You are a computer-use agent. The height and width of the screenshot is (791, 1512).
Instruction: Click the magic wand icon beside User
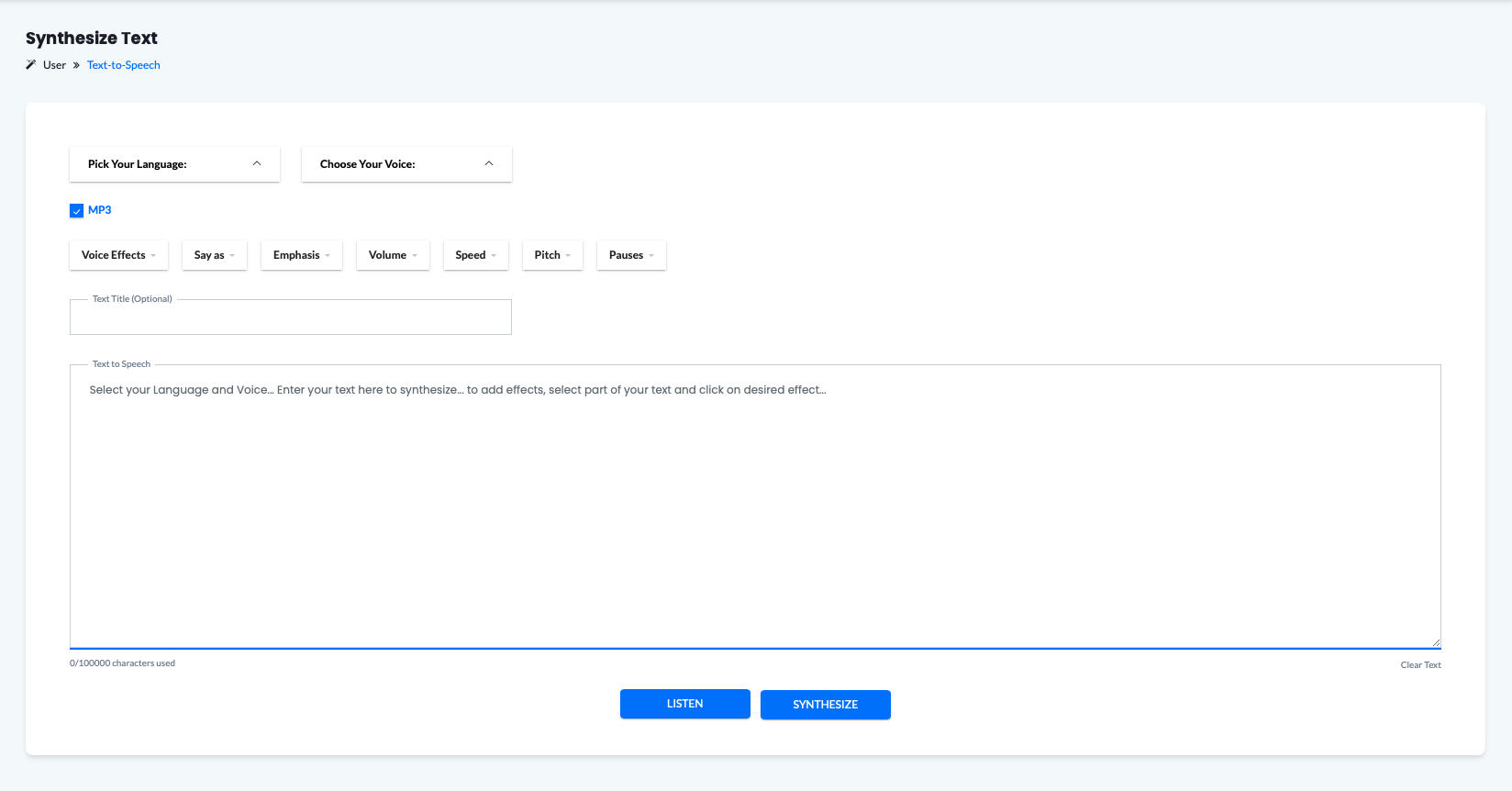31,65
